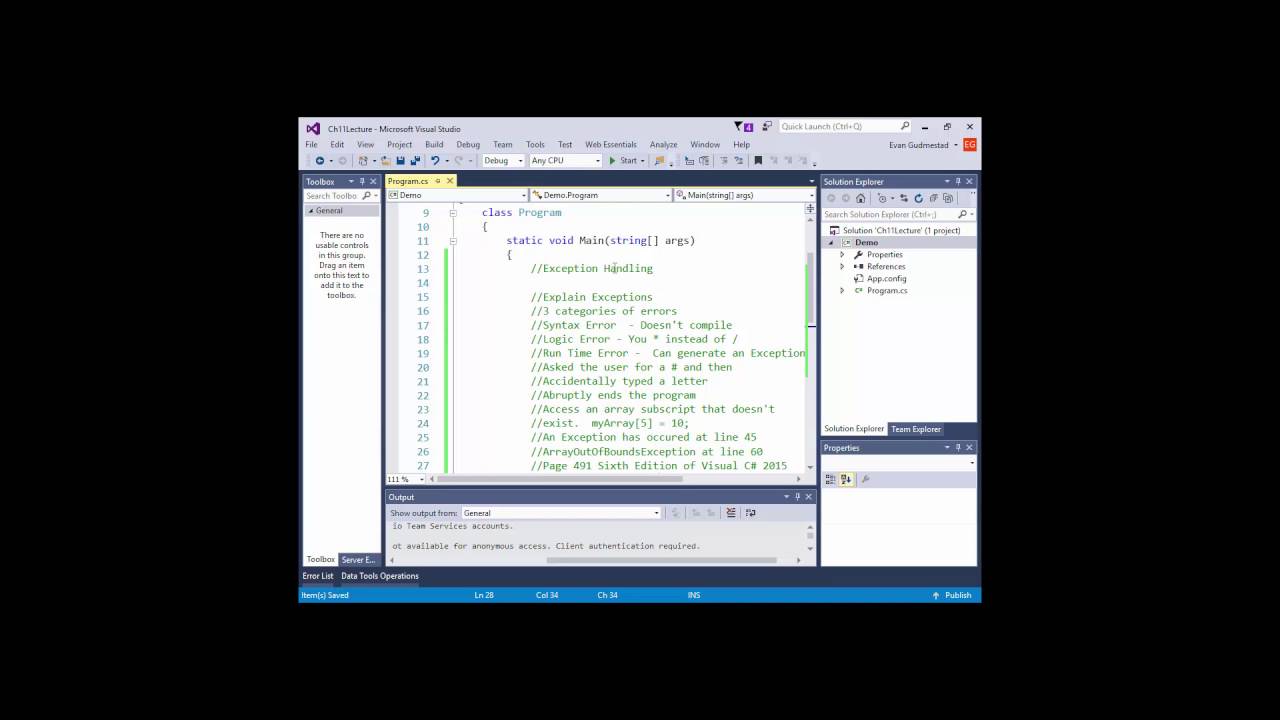Toggle Word Wrap icon in Output panel
1280x720 pixels.
(x=751, y=513)
